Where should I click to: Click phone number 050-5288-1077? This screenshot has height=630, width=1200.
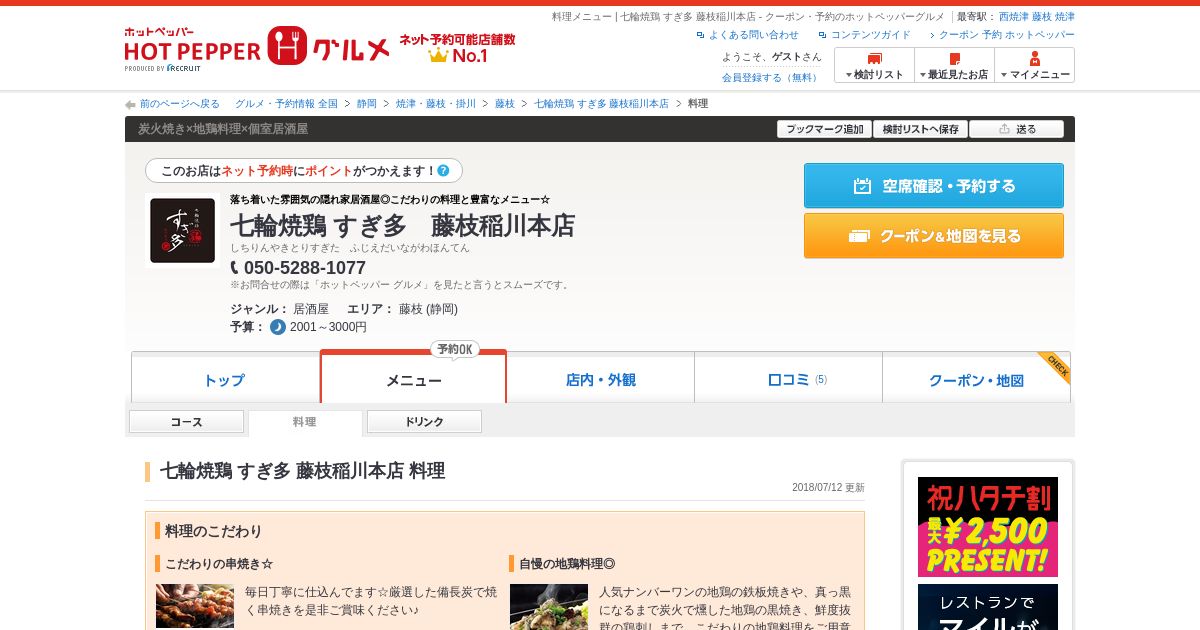[305, 268]
